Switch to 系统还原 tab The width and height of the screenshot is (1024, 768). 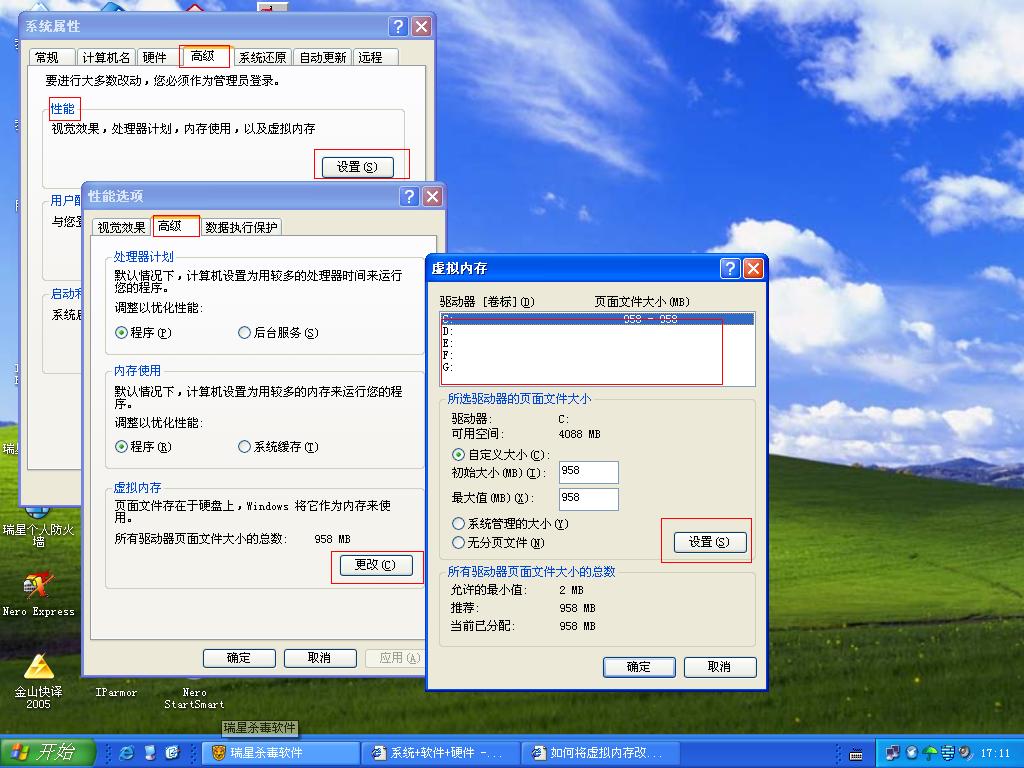(262, 57)
